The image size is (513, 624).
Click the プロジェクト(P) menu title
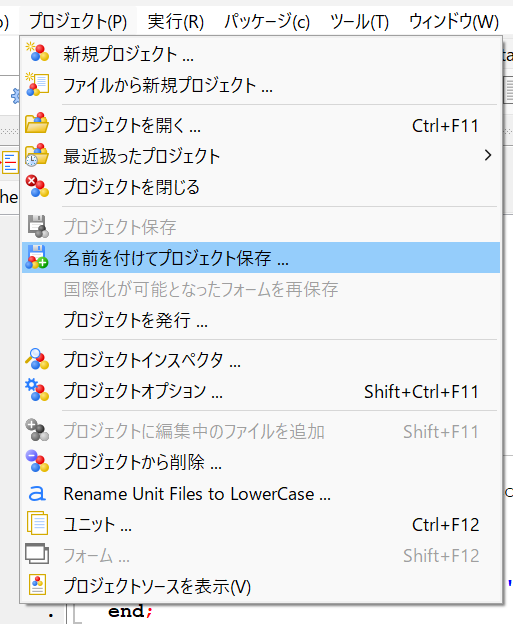[x=78, y=21]
